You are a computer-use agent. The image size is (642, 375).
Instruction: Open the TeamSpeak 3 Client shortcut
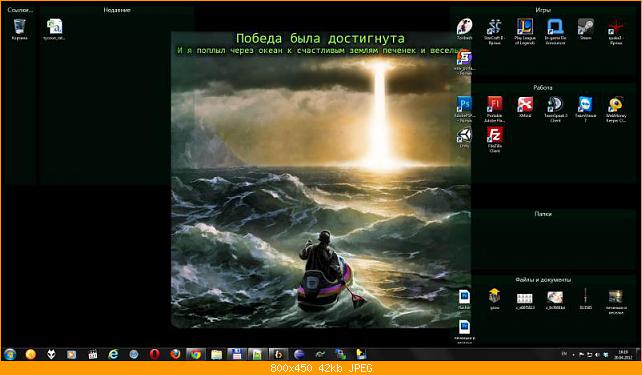click(x=555, y=109)
